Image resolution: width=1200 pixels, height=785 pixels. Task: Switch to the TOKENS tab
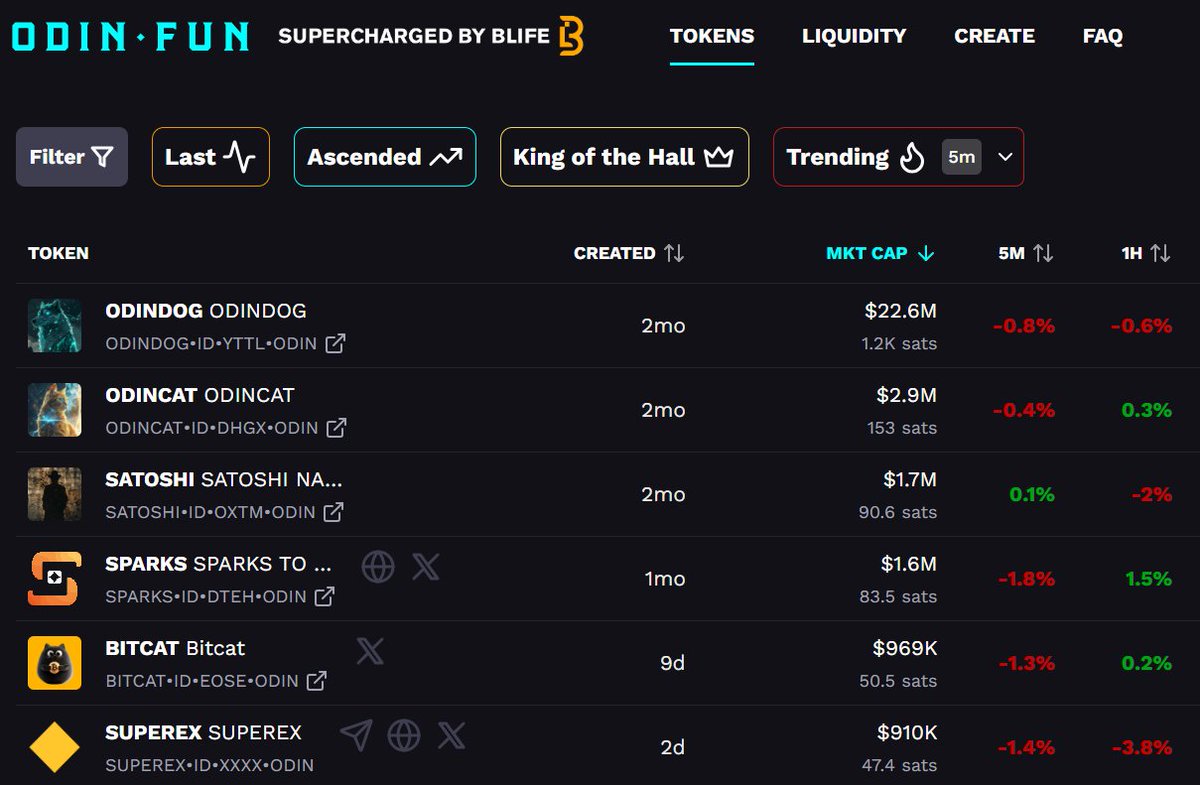(x=712, y=36)
